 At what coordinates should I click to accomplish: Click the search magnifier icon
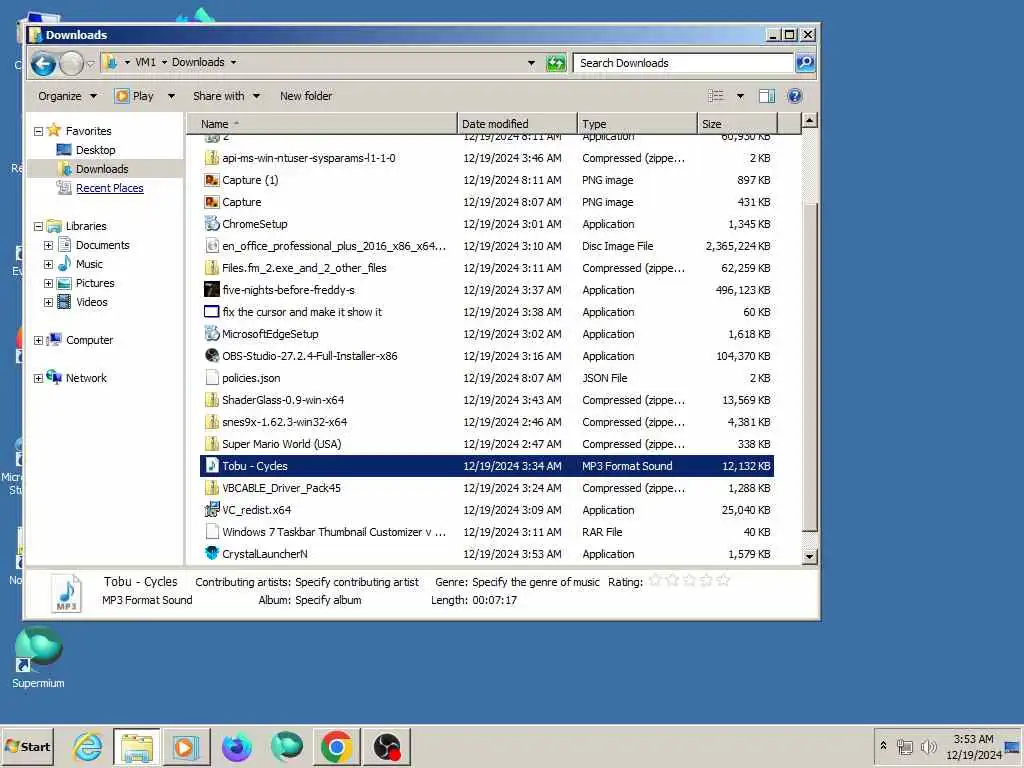805,63
